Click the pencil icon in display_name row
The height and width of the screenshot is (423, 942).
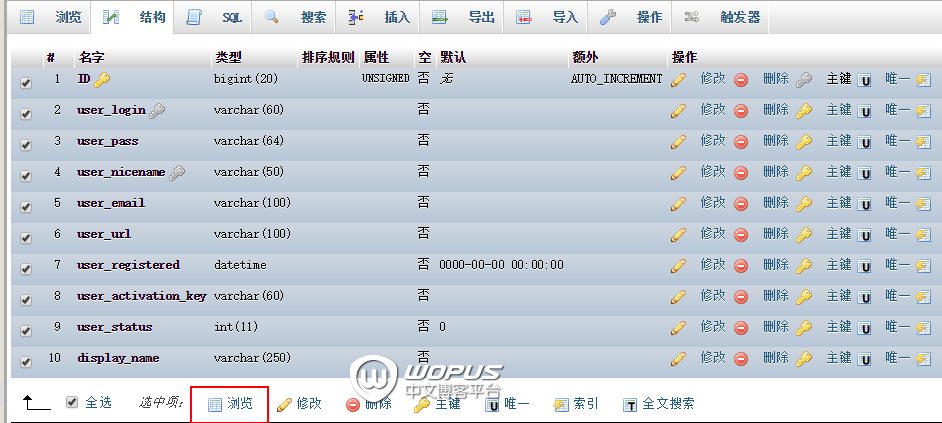tap(678, 358)
